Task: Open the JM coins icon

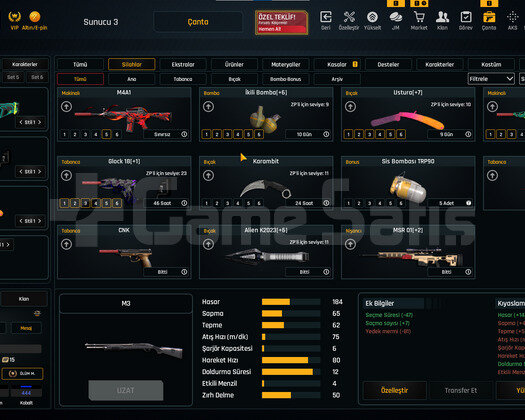Action: [396, 17]
